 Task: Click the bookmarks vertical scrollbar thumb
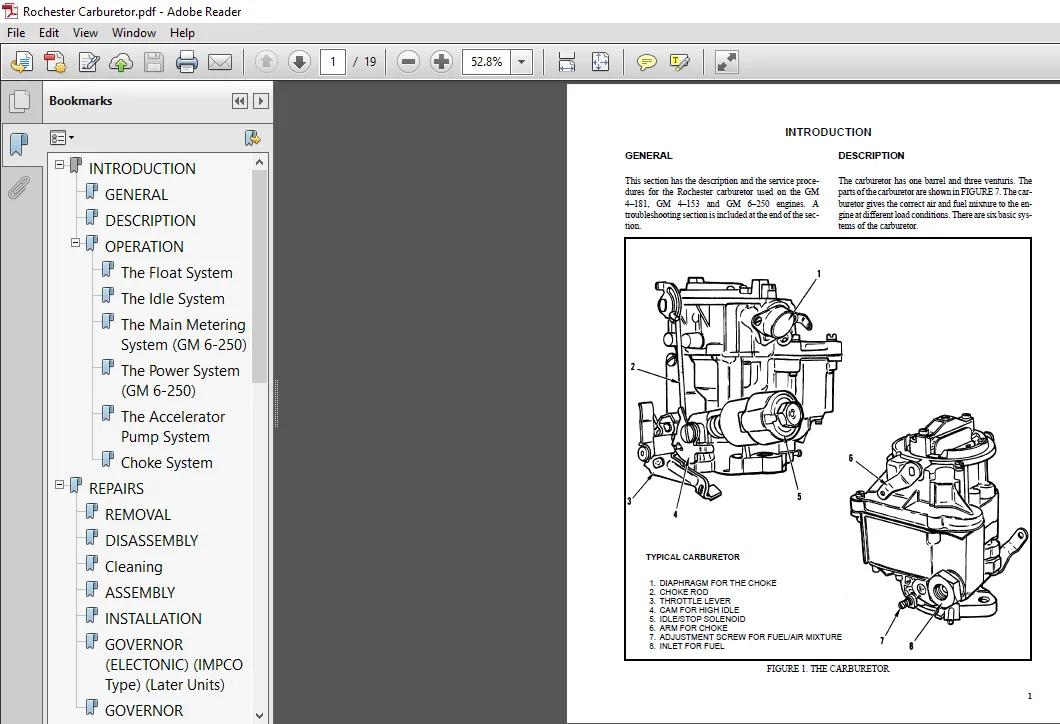coord(260,277)
